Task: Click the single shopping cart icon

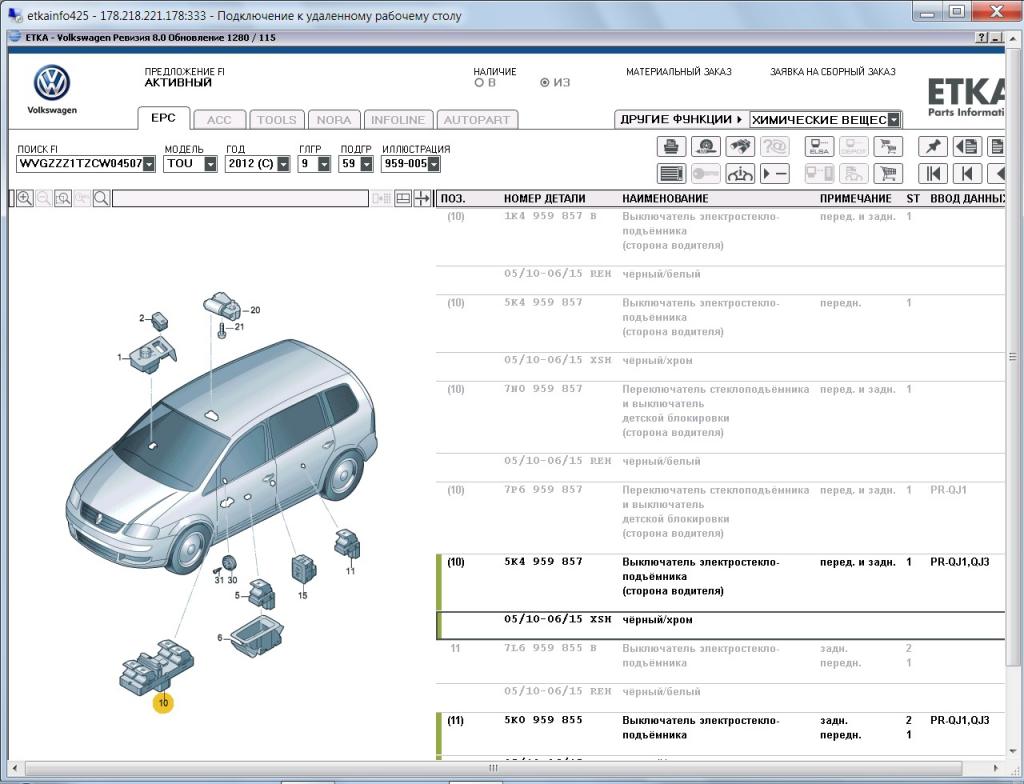Action: pos(888,173)
